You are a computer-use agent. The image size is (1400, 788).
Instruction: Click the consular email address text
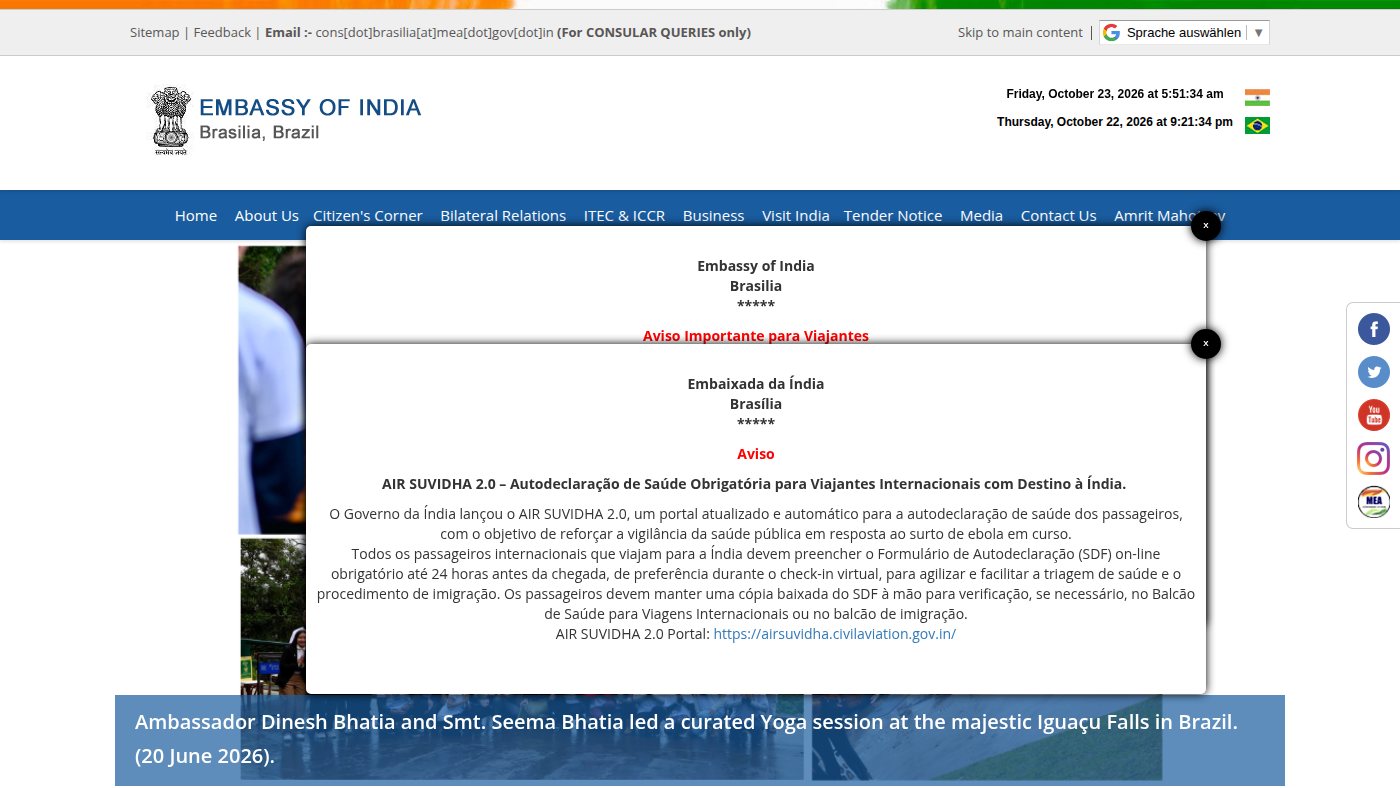(435, 32)
